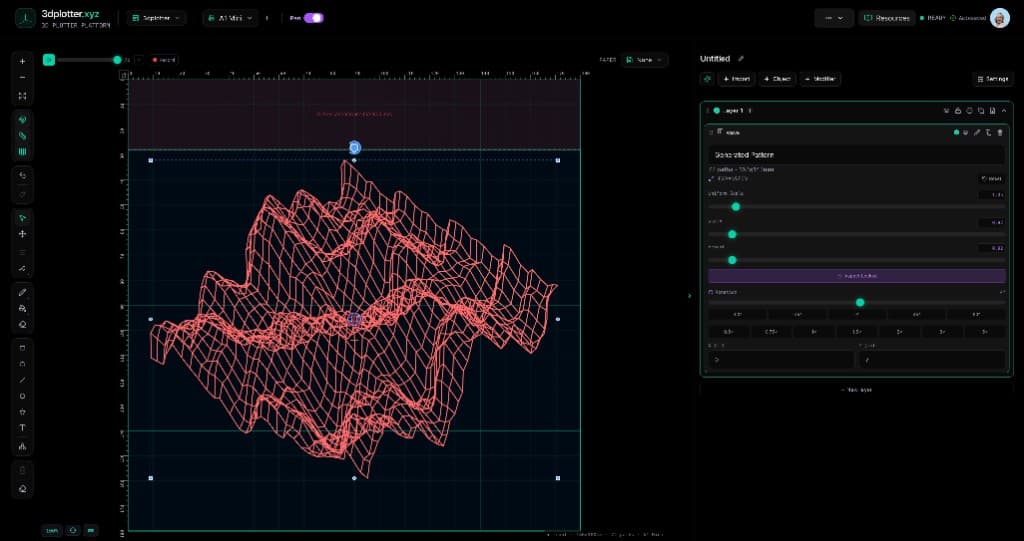Click the user avatar in top right
This screenshot has width=1024, height=541.
tap(999, 18)
